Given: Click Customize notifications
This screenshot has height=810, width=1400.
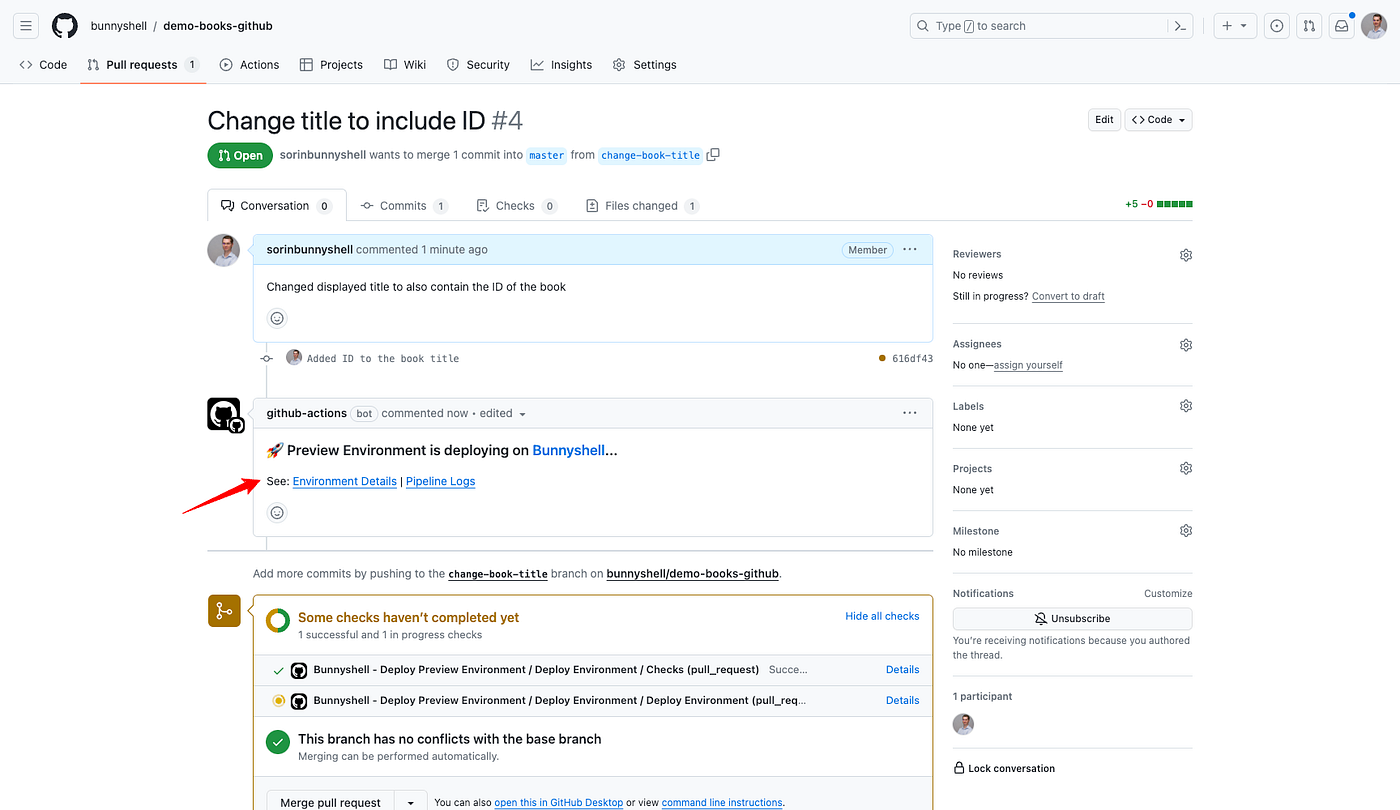Looking at the screenshot, I should (x=1168, y=594).
